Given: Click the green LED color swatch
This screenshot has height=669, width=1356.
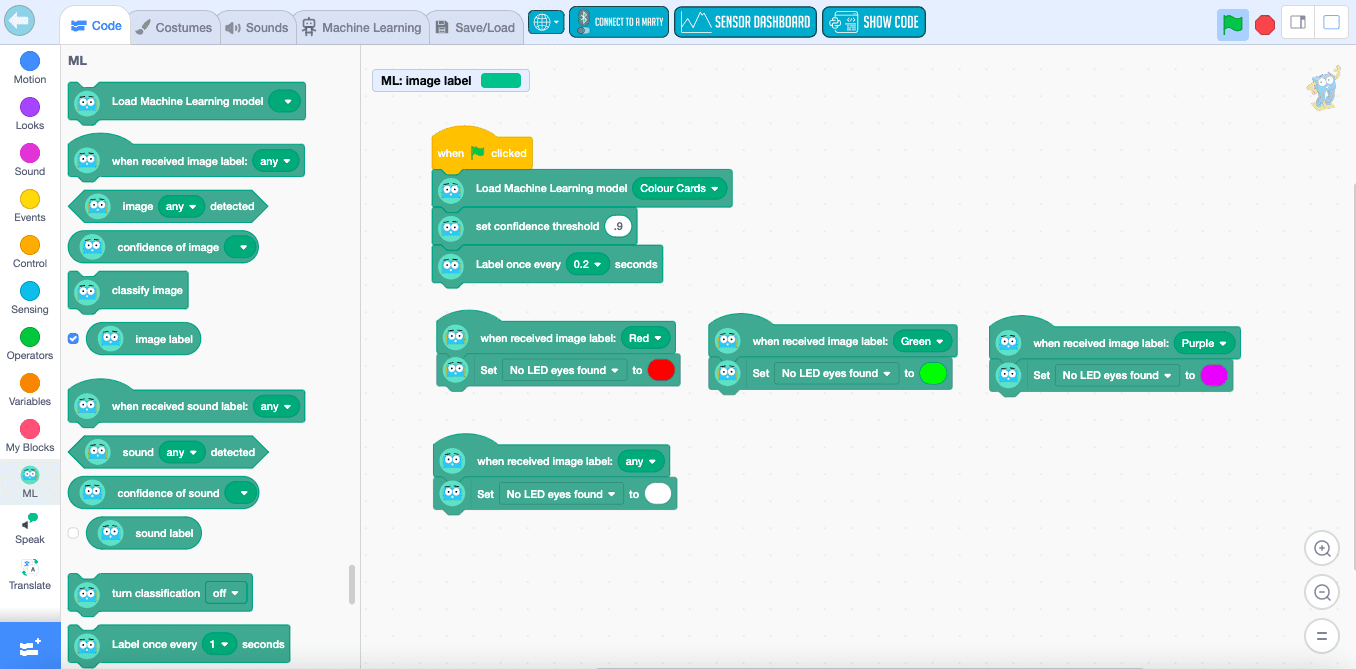Looking at the screenshot, I should click(933, 373).
